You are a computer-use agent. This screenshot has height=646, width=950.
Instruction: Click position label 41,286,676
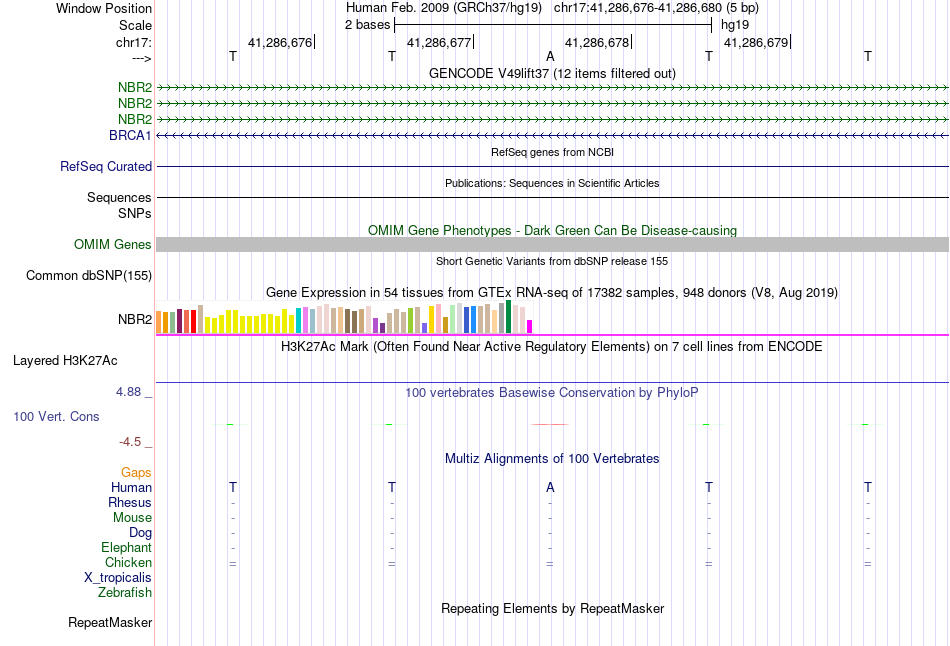click(280, 42)
